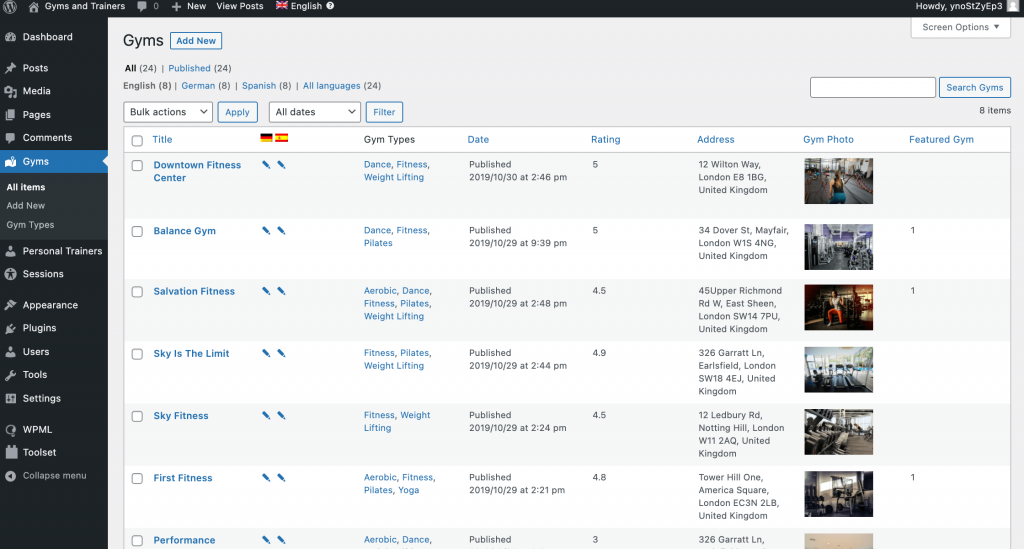This screenshot has width=1024, height=549.
Task: Open the Downtown Fitness Center gym photo thumbnail
Action: [x=839, y=181]
